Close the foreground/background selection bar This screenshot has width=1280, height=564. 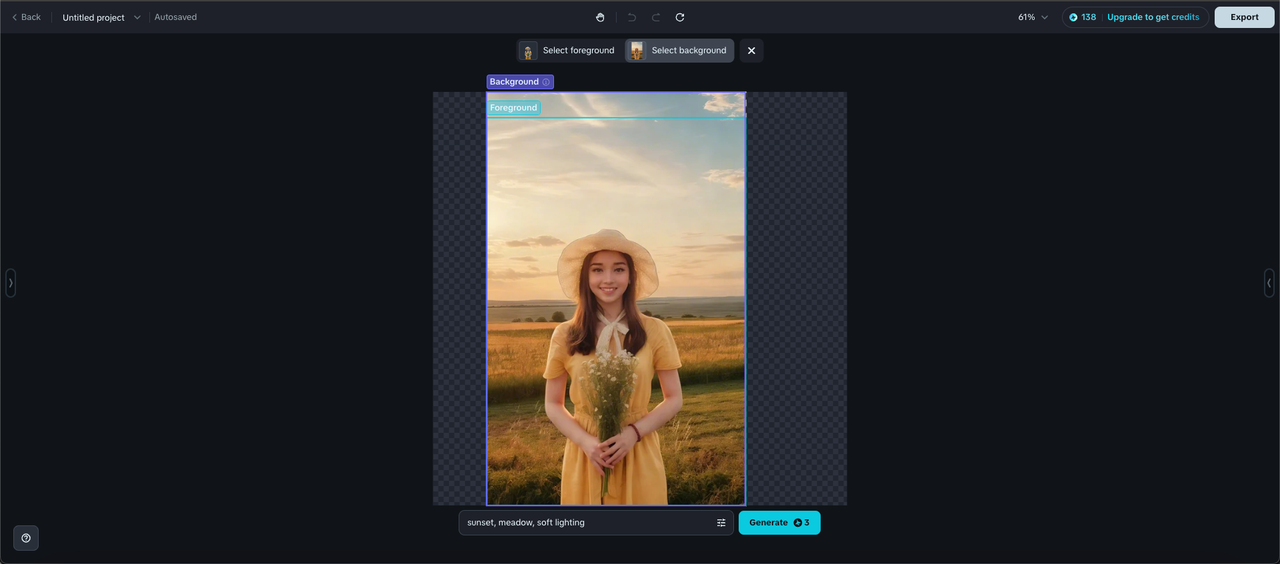tap(752, 51)
